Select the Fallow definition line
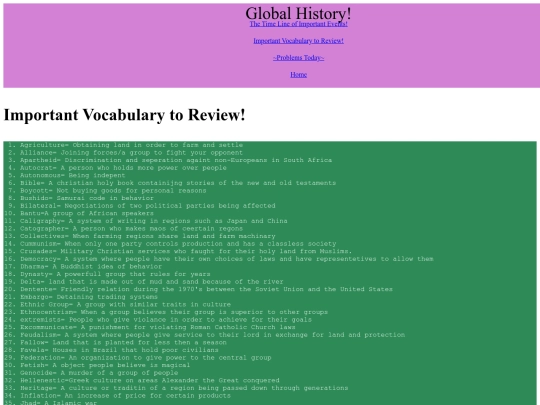The width and height of the screenshot is (540, 405). pyautogui.click(x=123, y=342)
